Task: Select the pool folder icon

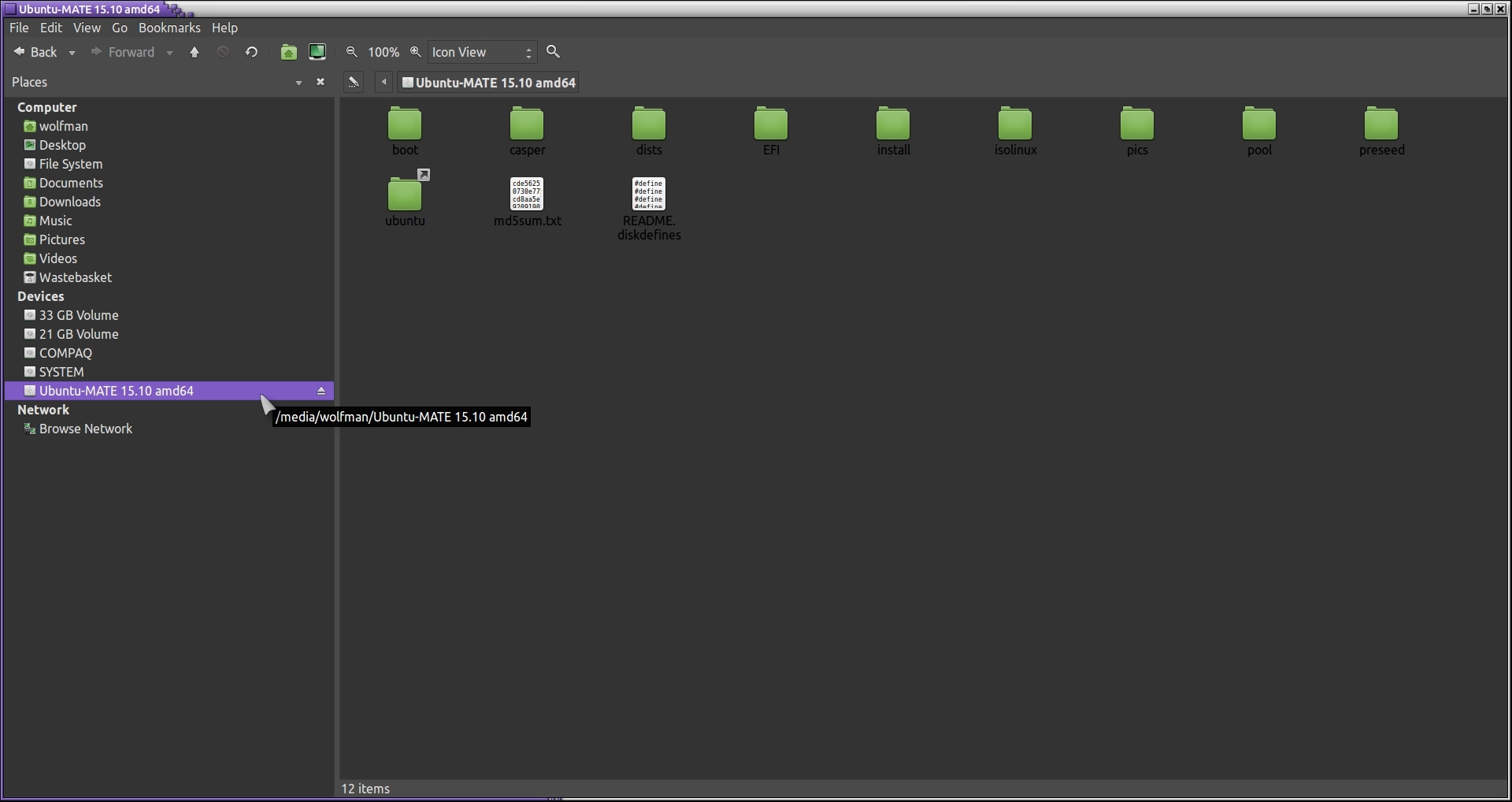Action: click(x=1259, y=124)
